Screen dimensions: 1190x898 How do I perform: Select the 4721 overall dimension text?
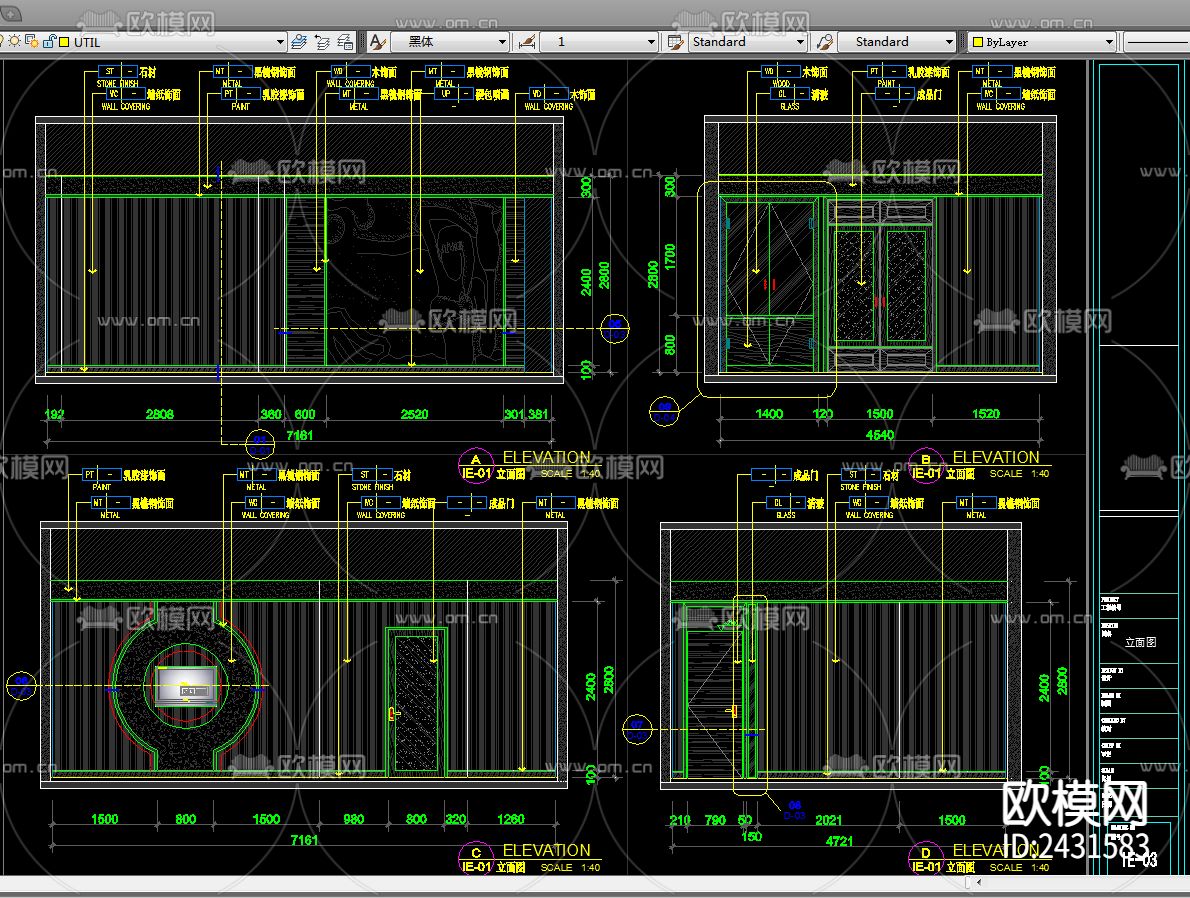tap(839, 841)
